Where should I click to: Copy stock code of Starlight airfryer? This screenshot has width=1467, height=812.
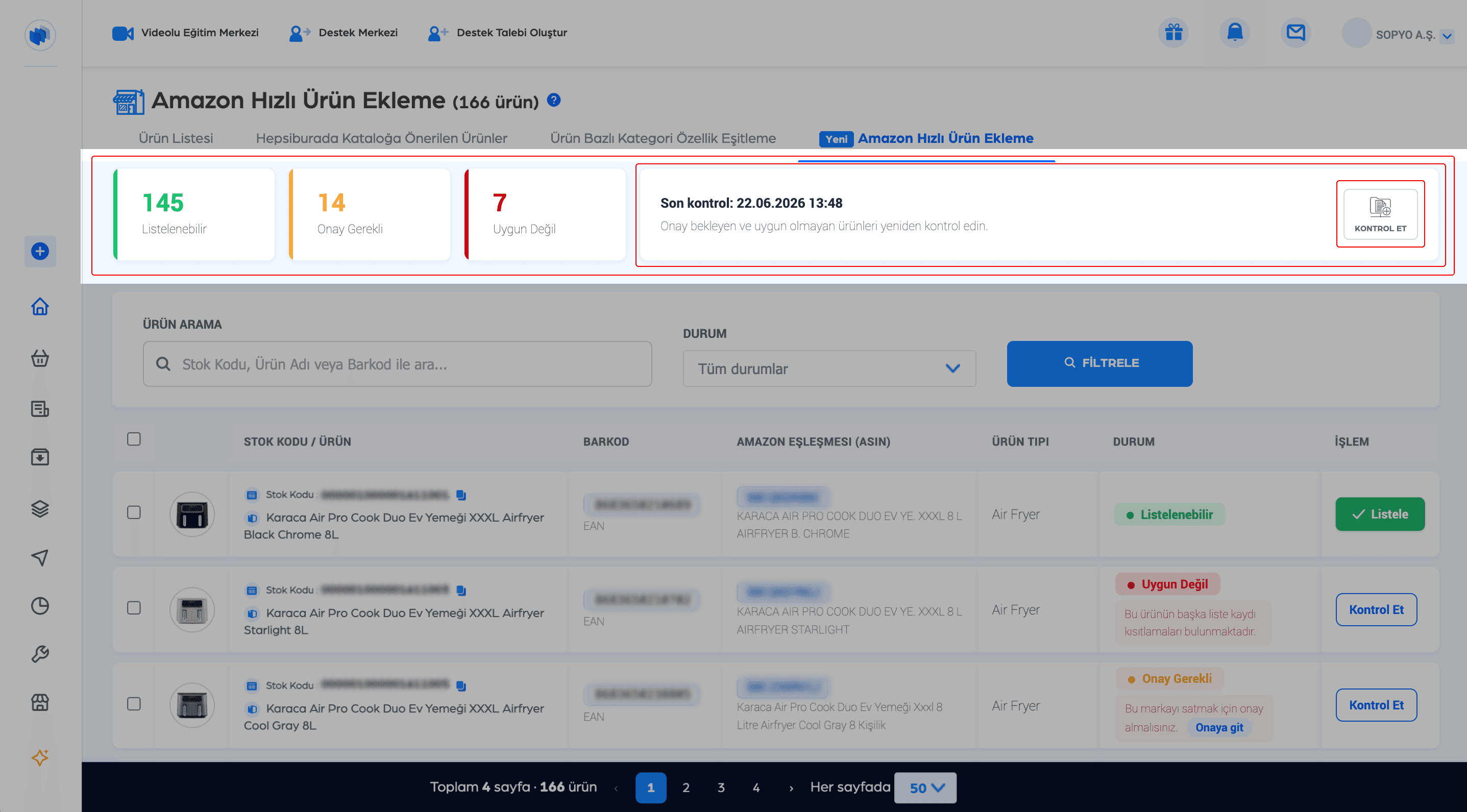(x=461, y=590)
